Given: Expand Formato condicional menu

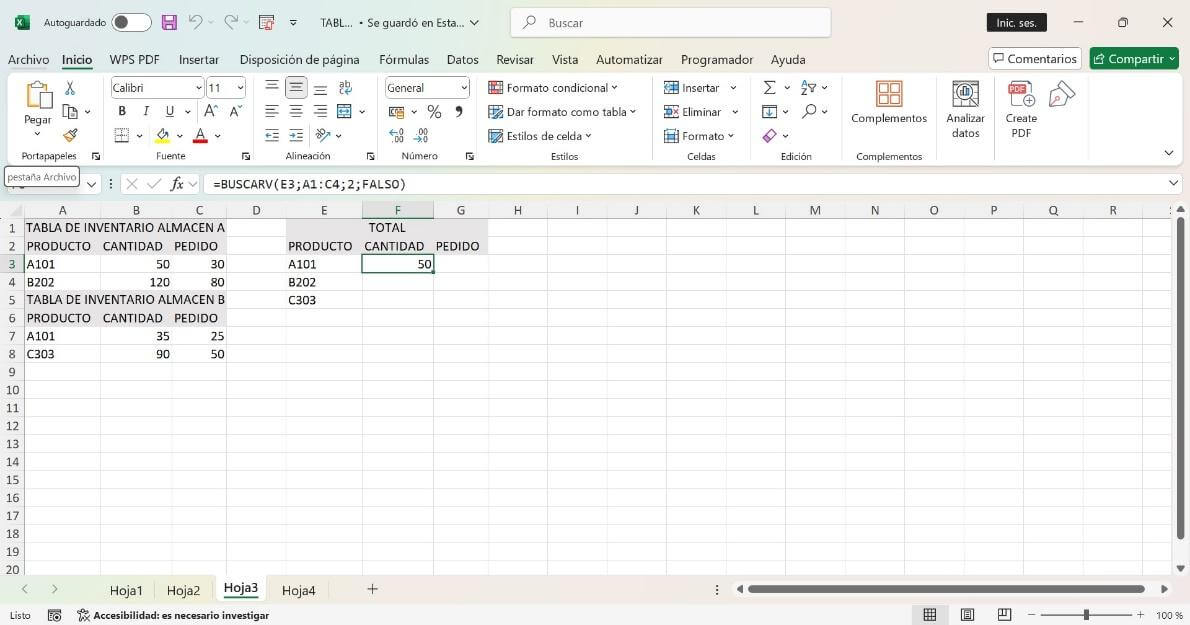Looking at the screenshot, I should [x=553, y=88].
